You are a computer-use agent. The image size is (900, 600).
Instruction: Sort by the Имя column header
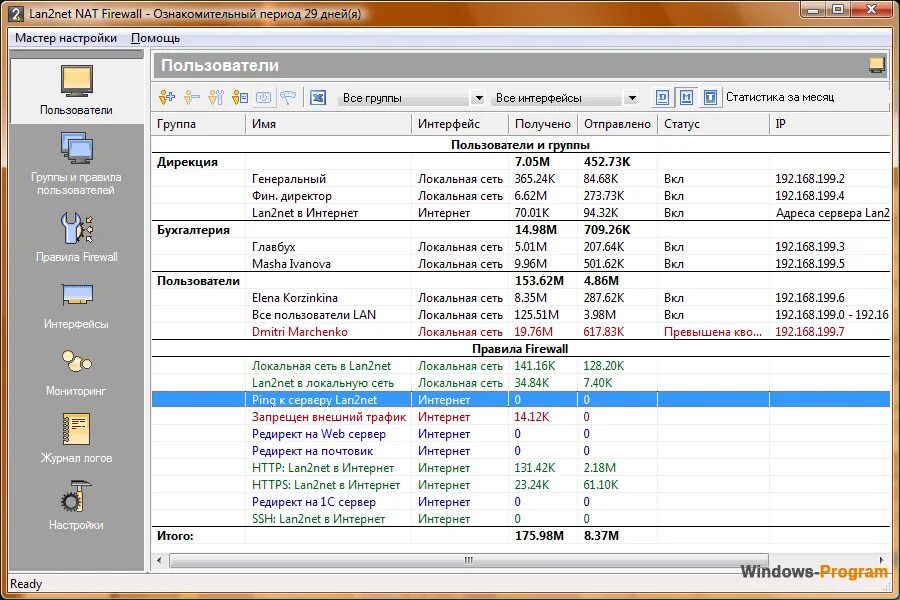[328, 124]
